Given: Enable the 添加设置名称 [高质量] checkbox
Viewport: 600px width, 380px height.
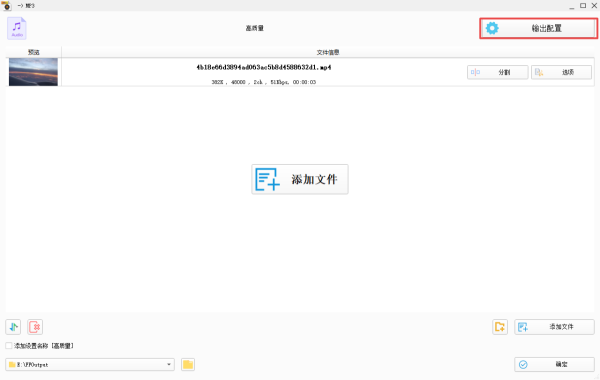Looking at the screenshot, I should click(x=9, y=346).
